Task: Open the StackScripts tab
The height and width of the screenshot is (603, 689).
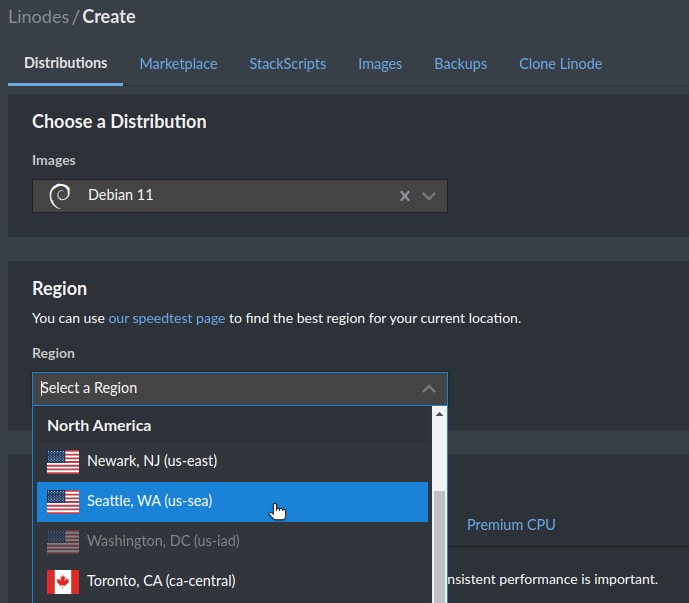Action: click(288, 64)
